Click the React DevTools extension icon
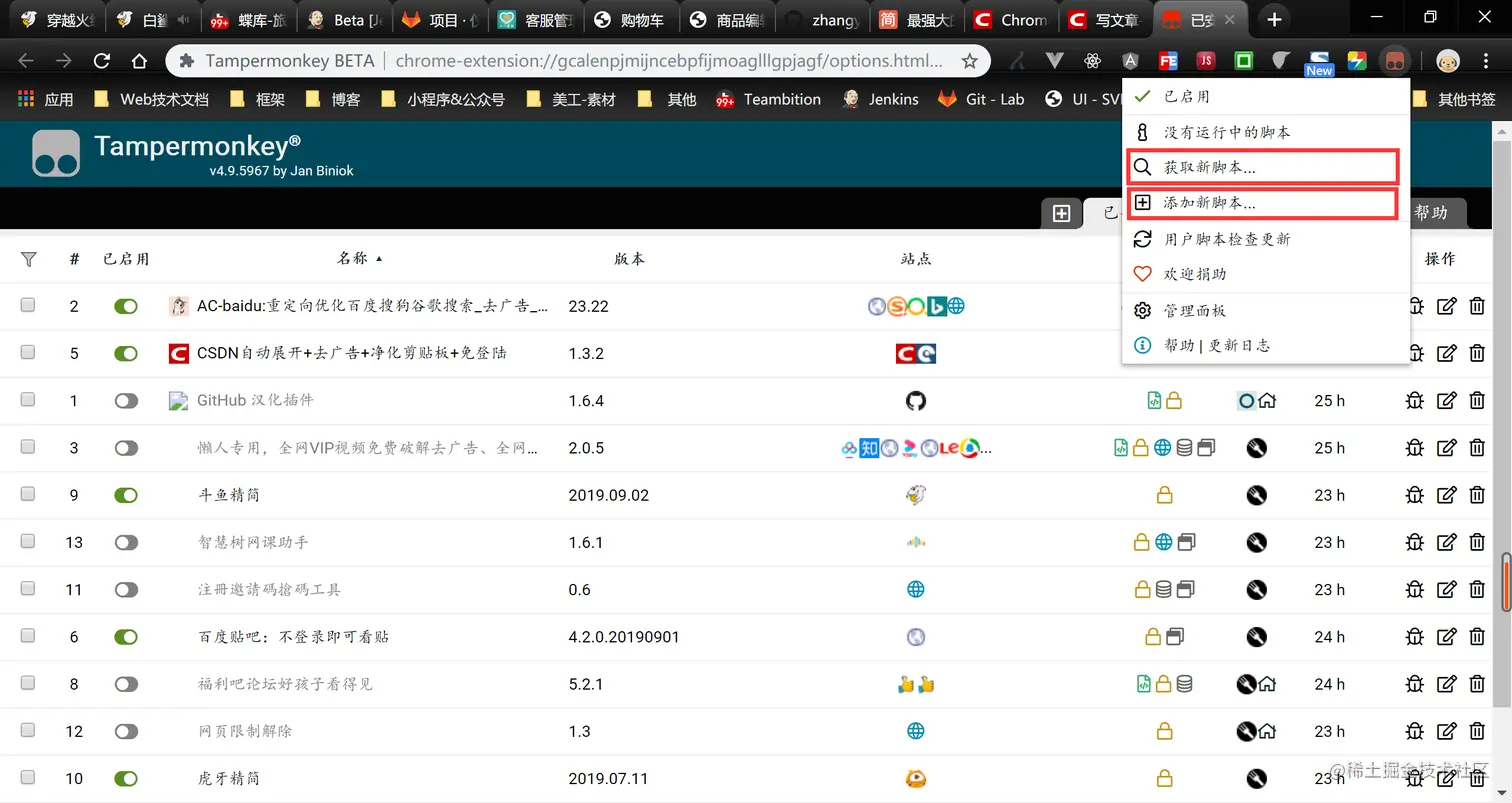1512x803 pixels. click(x=1092, y=61)
